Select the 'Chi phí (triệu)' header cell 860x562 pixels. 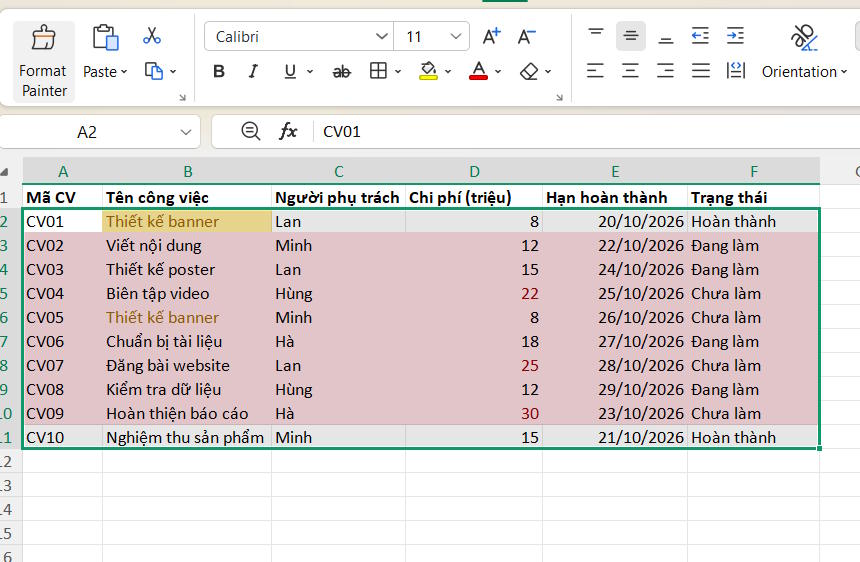tap(474, 197)
